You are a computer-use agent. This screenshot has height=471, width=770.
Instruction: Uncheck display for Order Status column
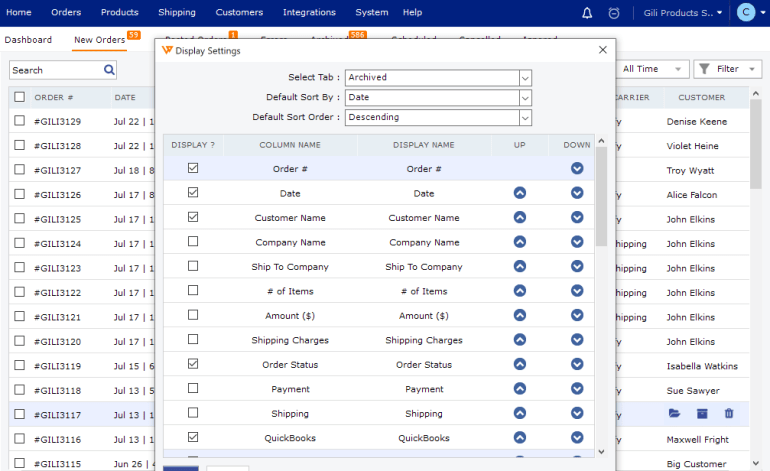tap(193, 364)
